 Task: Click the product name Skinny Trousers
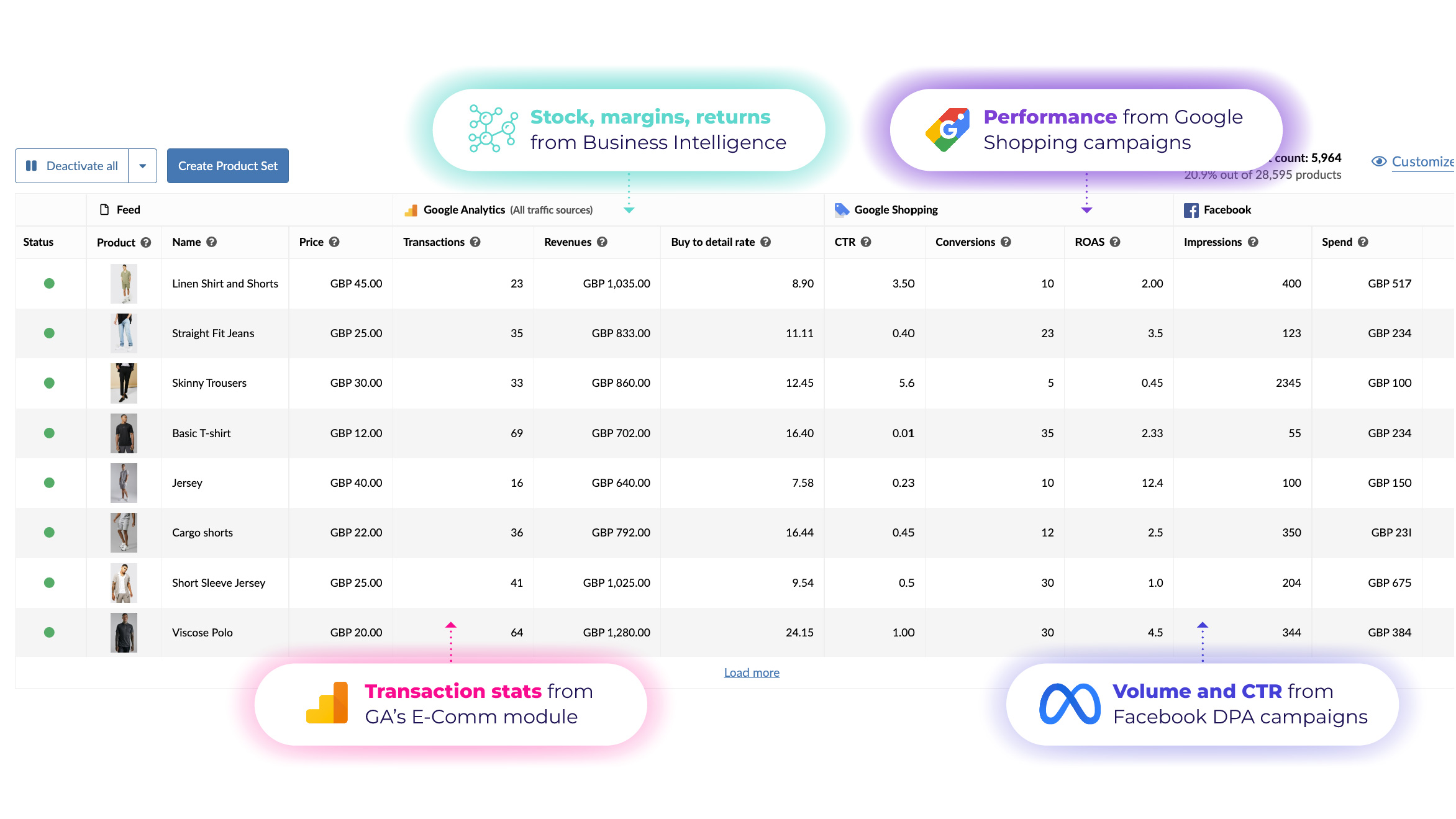click(x=209, y=383)
